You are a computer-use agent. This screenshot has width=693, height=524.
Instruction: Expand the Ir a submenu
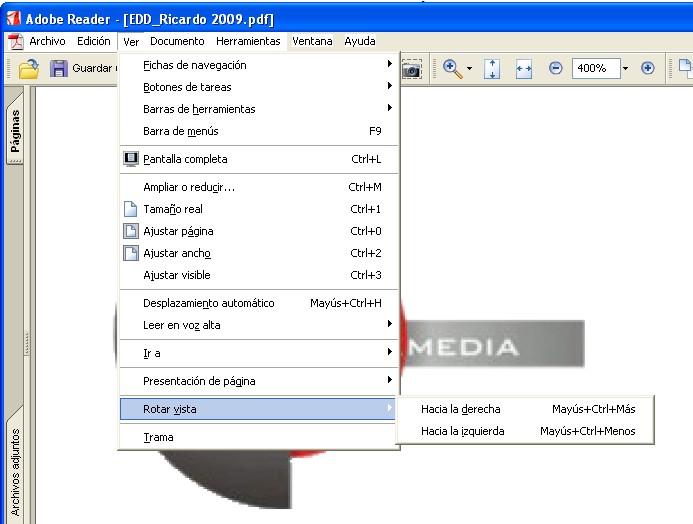coord(259,353)
